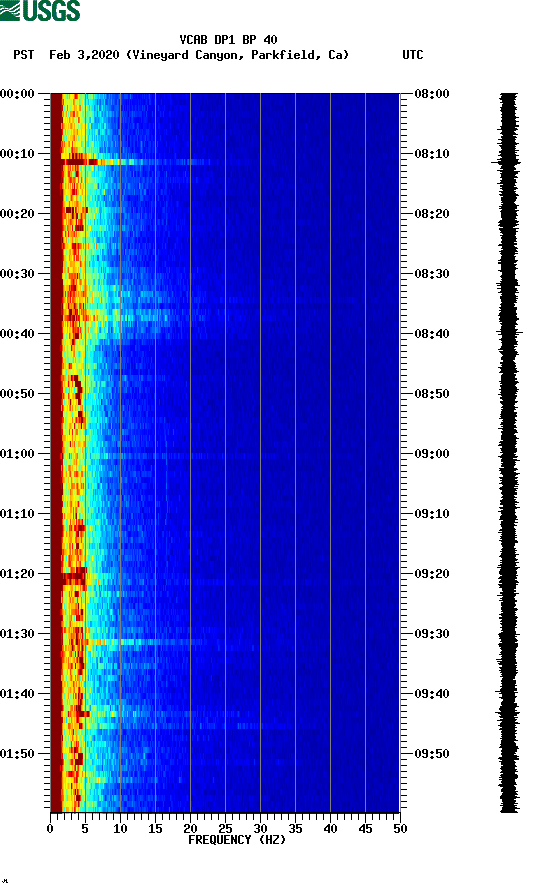552x892 pixels.
Task: Click the '25' frequency axis label
Action: point(225,829)
